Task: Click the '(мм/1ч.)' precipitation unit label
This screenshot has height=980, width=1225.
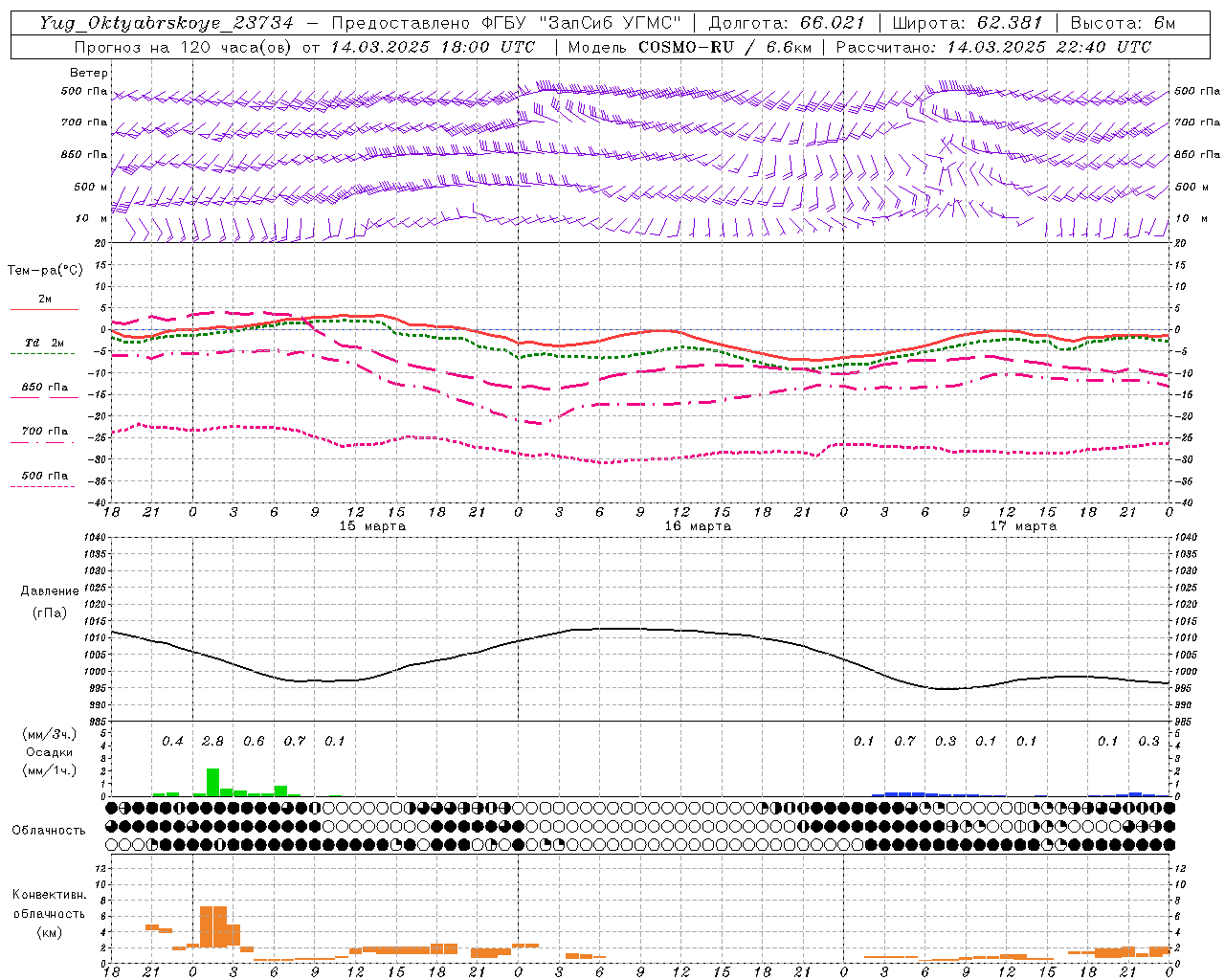Action: [x=49, y=770]
